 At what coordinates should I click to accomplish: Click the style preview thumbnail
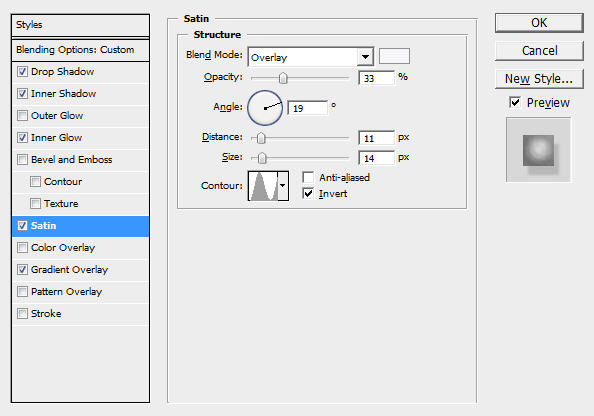coord(538,150)
